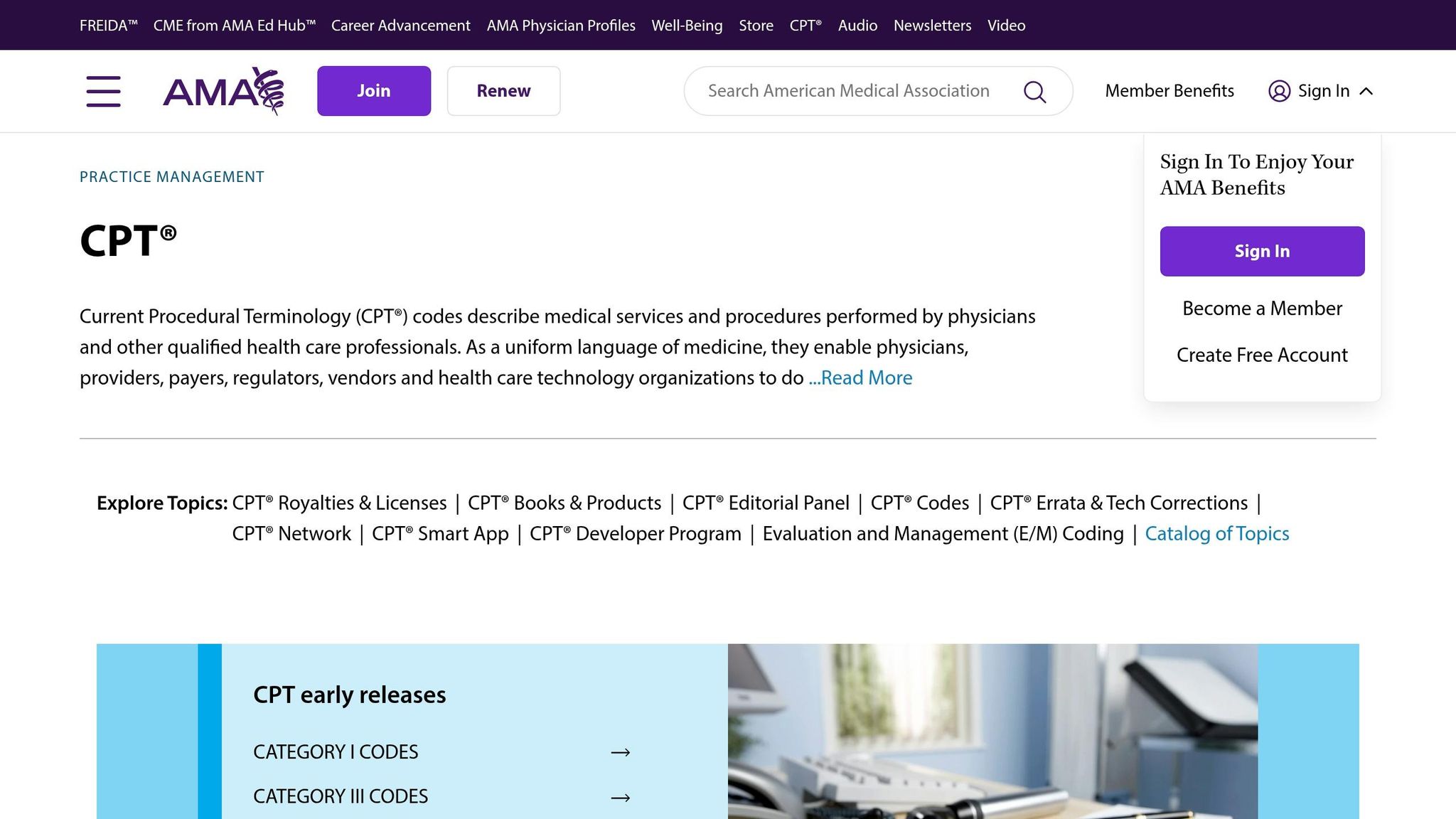The width and height of the screenshot is (1456, 819).
Task: Expand description with Read More
Action: pyautogui.click(x=860, y=378)
